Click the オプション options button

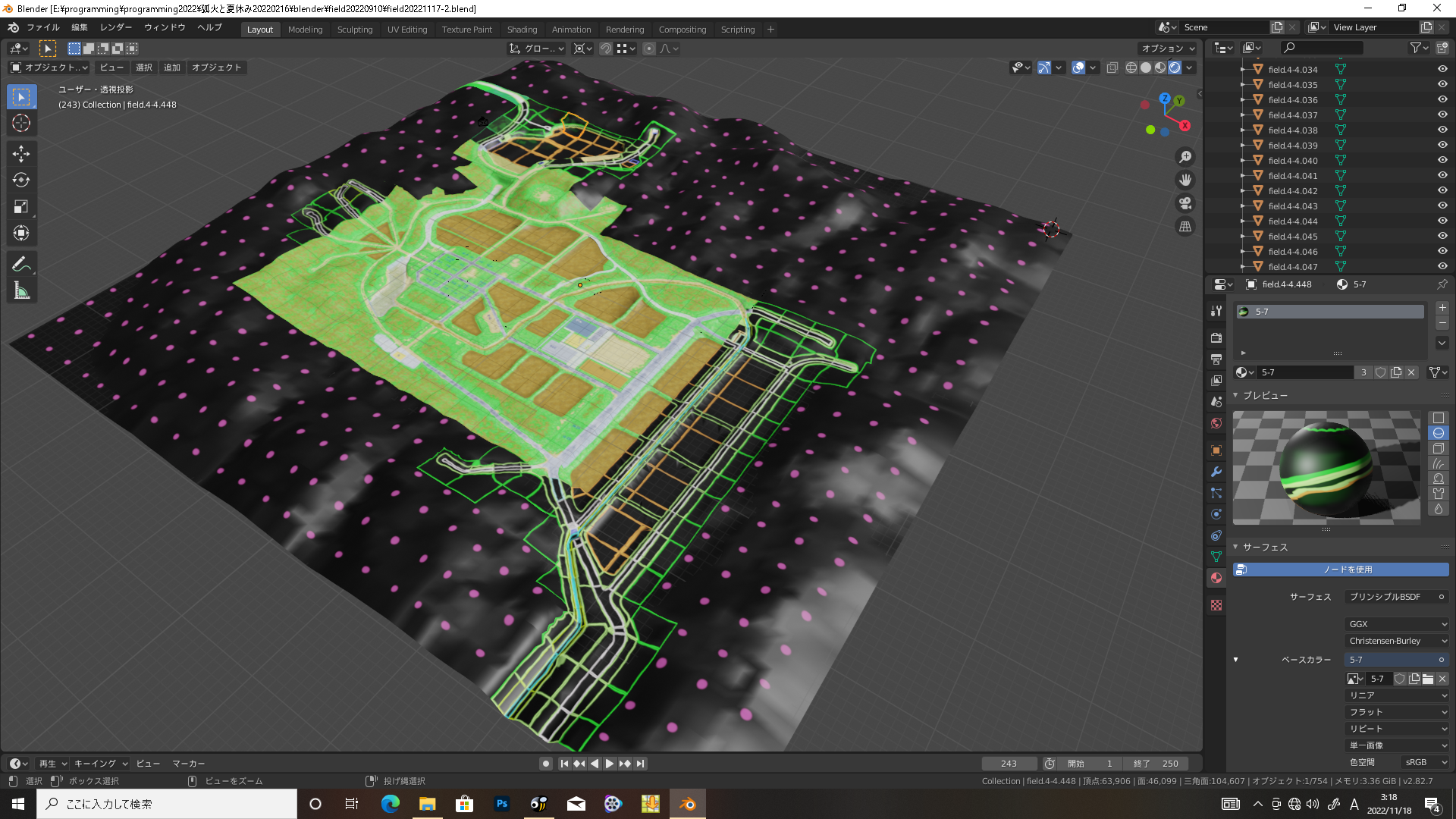tap(1167, 48)
